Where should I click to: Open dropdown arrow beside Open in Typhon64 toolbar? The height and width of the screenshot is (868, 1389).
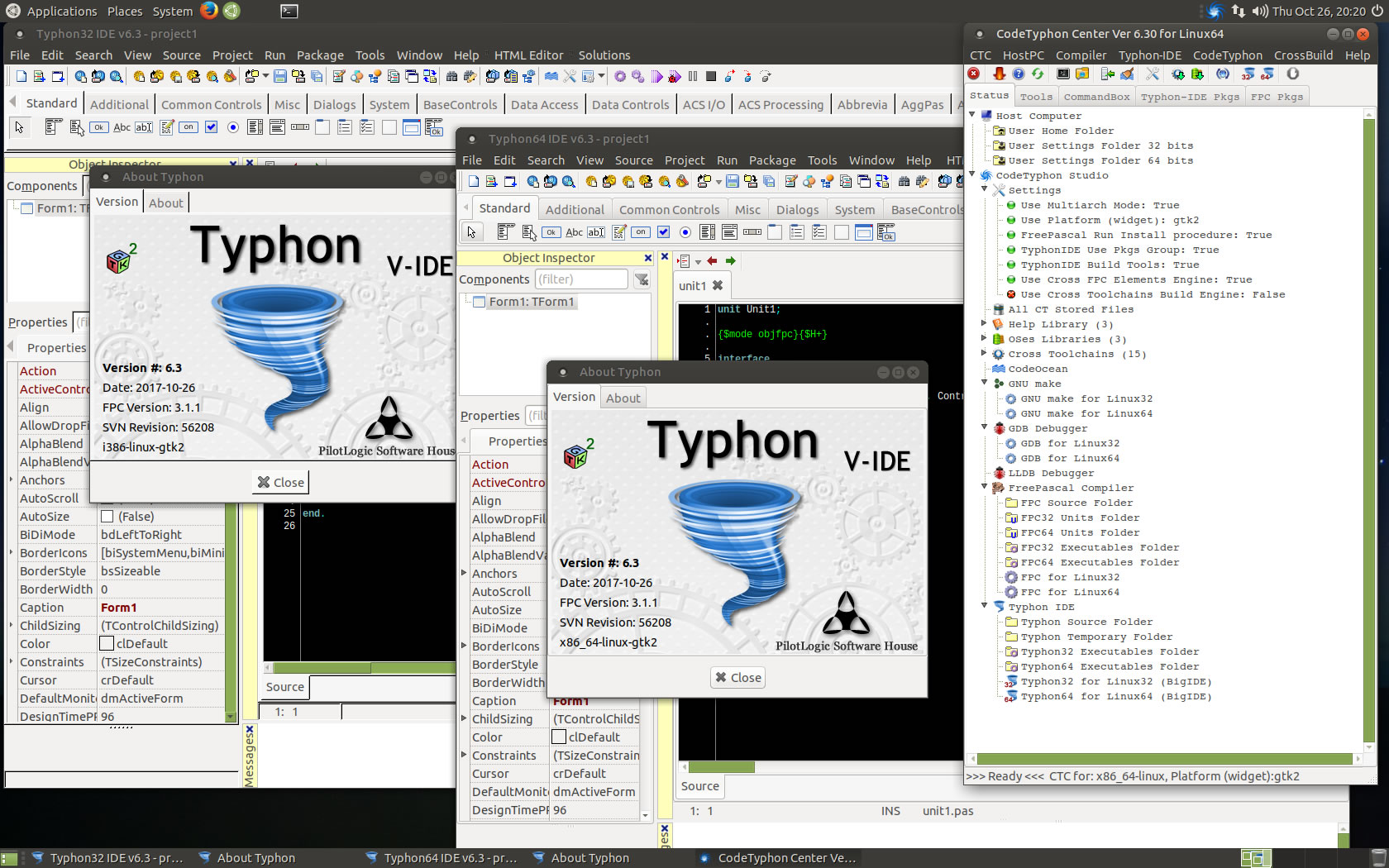pos(718,182)
